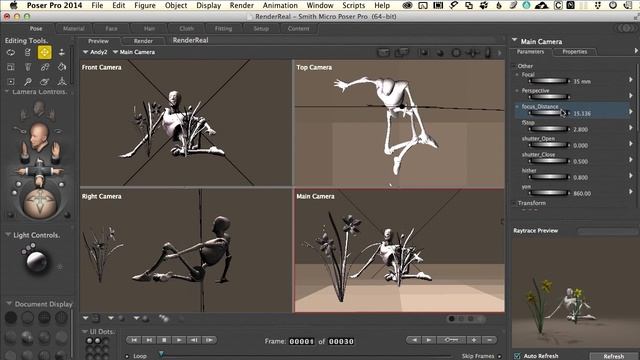Click the area render icon in preview toolbar
Image resolution: width=640 pixels, height=360 pixels.
tap(402, 53)
